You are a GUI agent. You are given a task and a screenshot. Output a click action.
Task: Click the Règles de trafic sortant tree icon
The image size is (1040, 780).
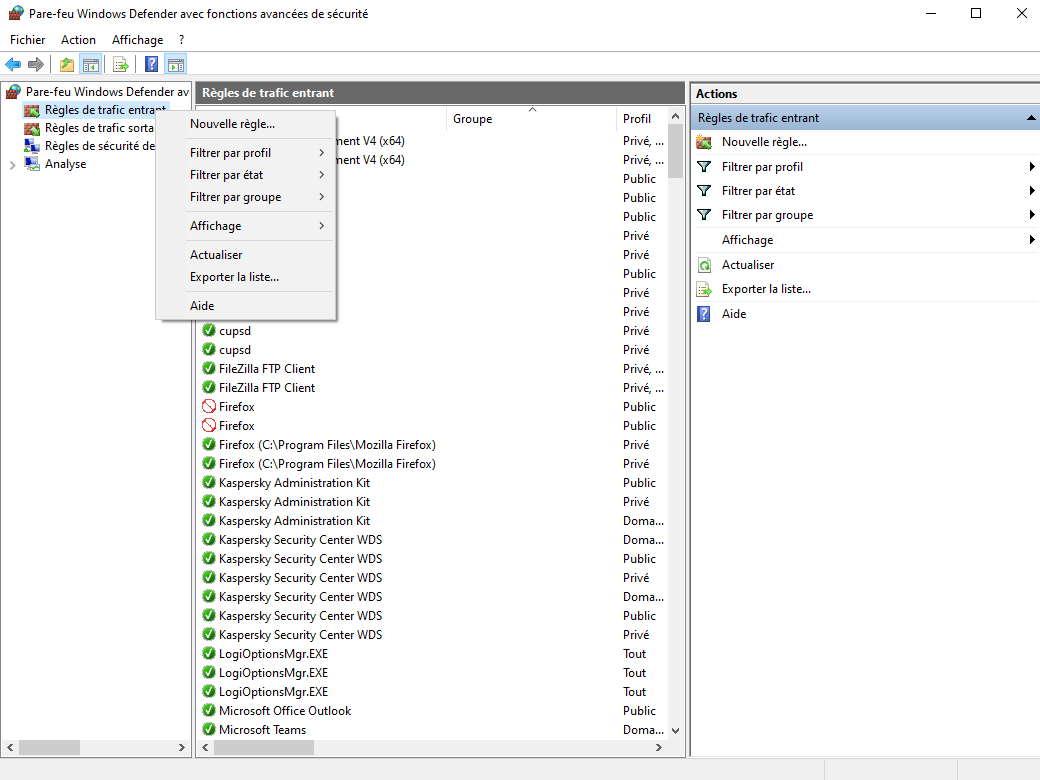click(32, 128)
